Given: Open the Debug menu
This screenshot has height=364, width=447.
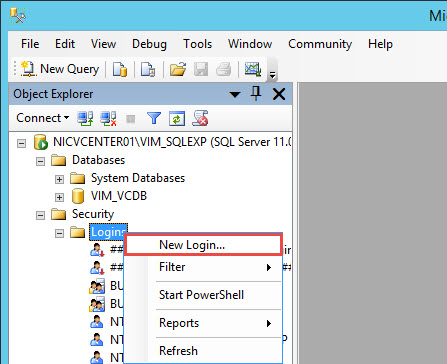Looking at the screenshot, I should coord(149,44).
